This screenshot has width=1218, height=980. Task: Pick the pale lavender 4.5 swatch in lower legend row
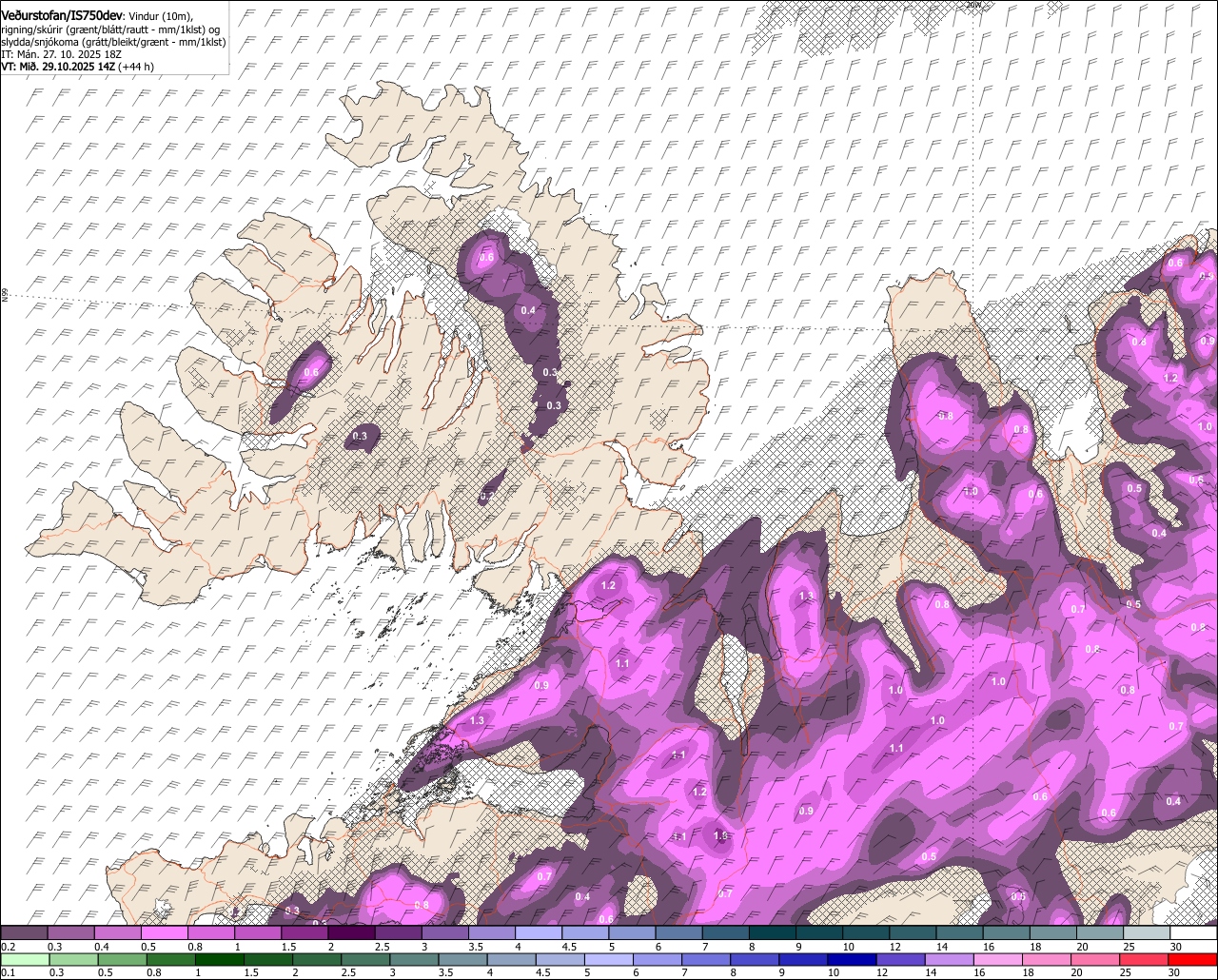coord(560,960)
